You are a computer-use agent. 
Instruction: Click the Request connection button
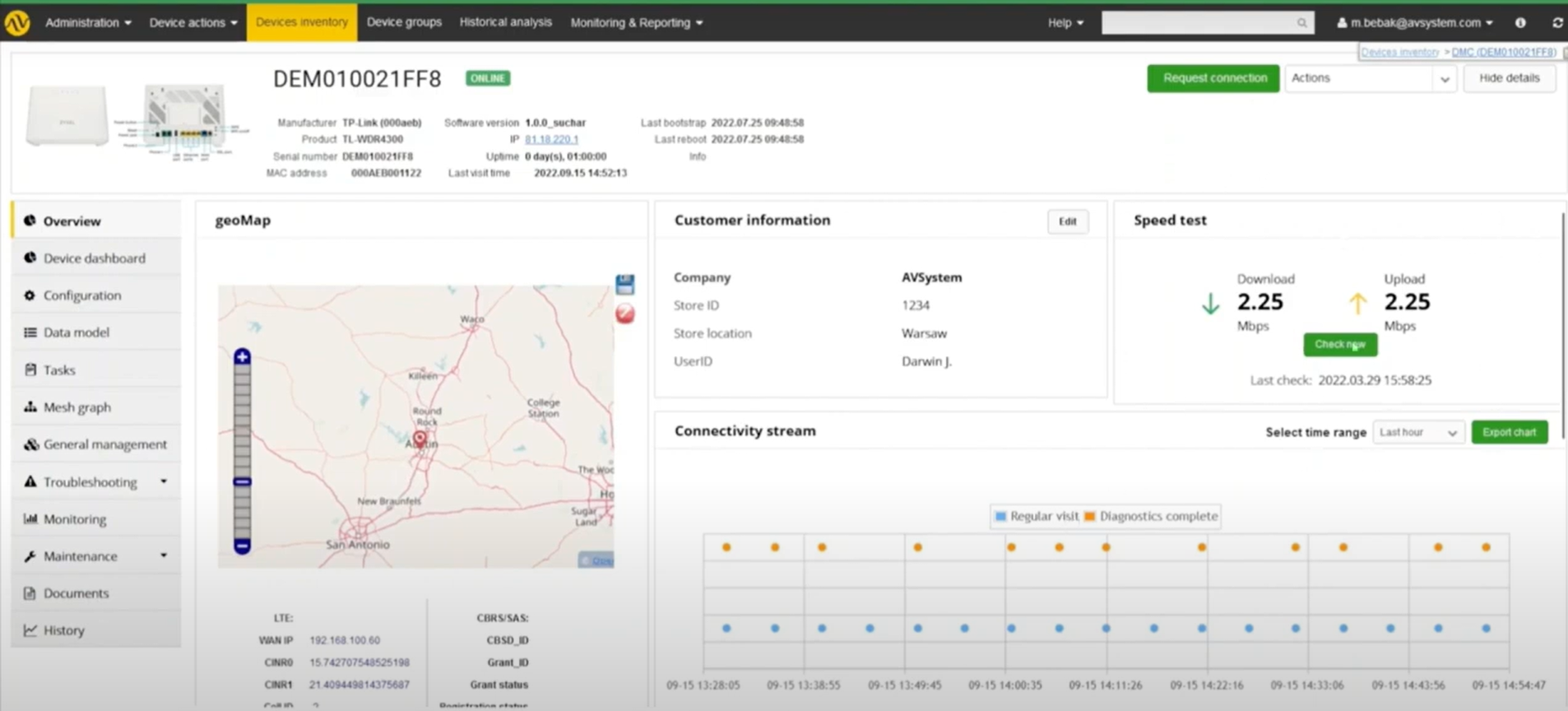[x=1213, y=78]
